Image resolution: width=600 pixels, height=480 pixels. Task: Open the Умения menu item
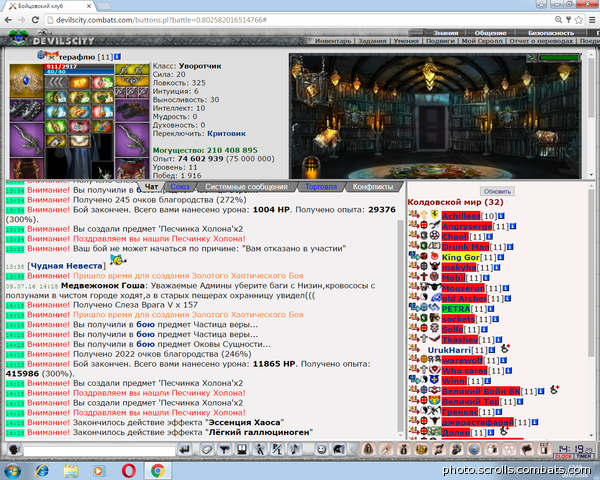[406, 41]
